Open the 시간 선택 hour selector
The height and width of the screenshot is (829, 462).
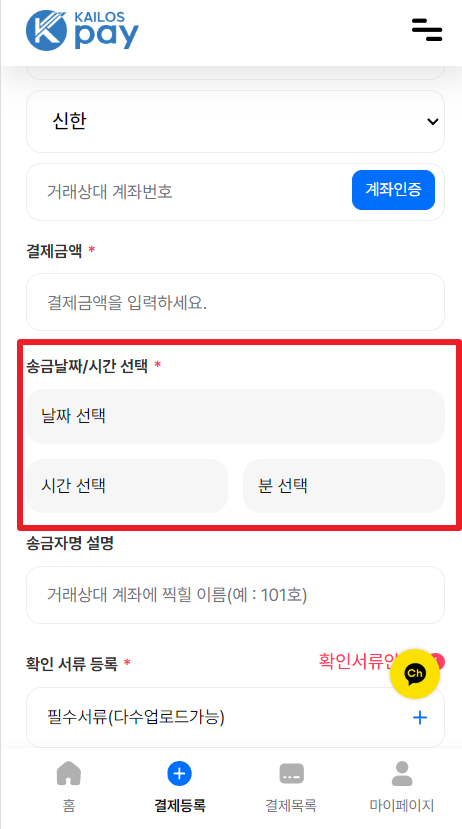127,486
